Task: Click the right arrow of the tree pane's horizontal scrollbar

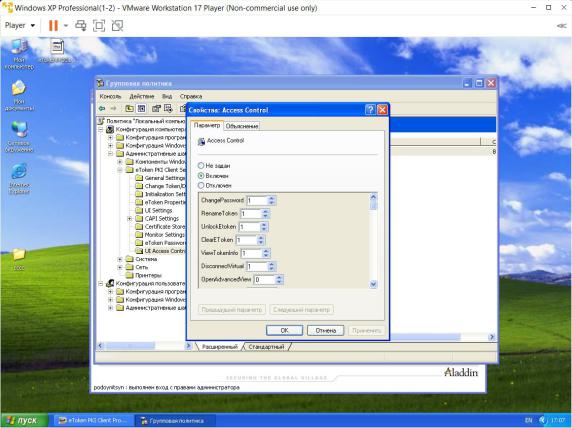Action: tap(189, 345)
